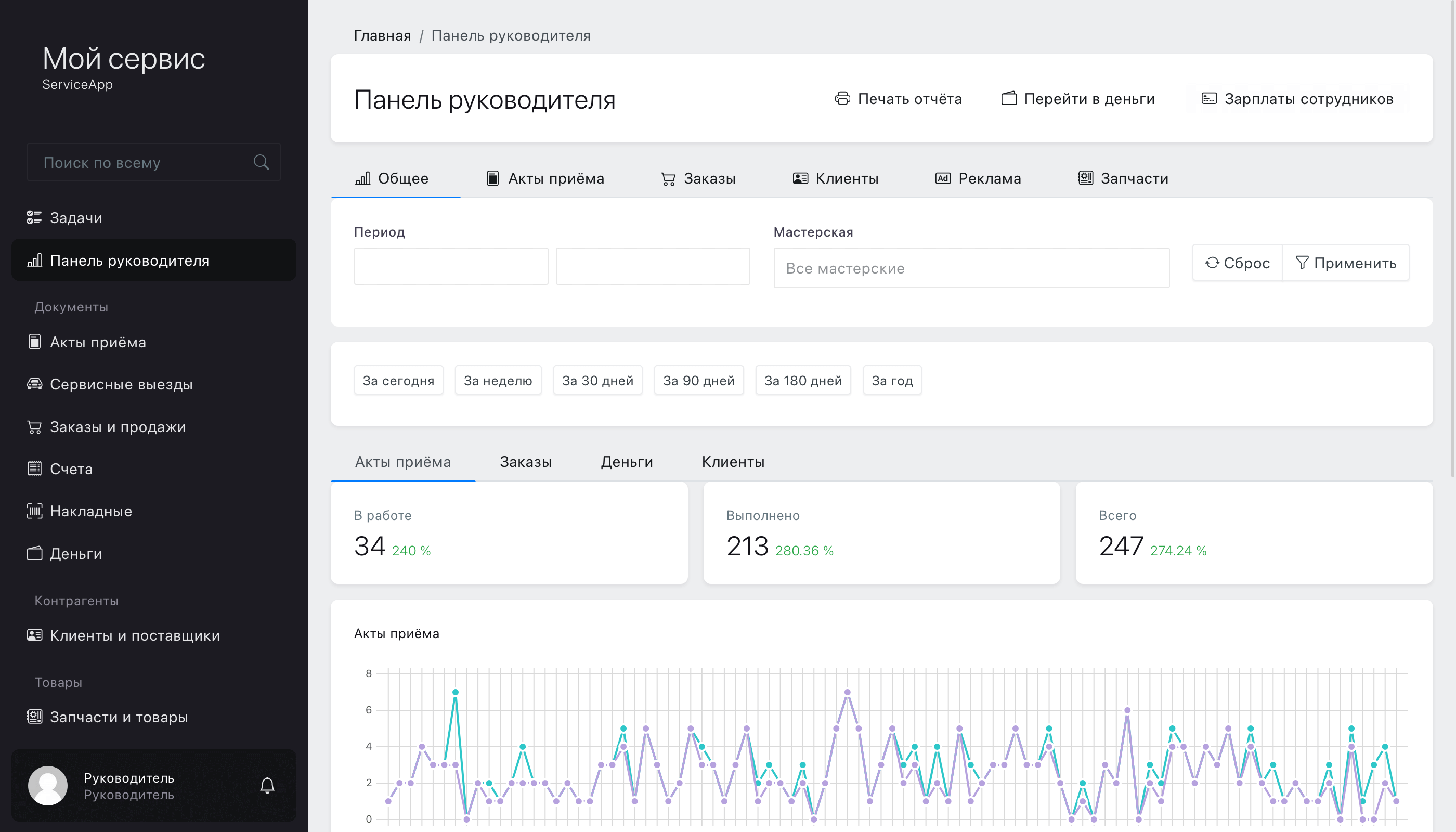Click the Ad icon on Реклама tab
The height and width of the screenshot is (832, 1456).
point(943,178)
